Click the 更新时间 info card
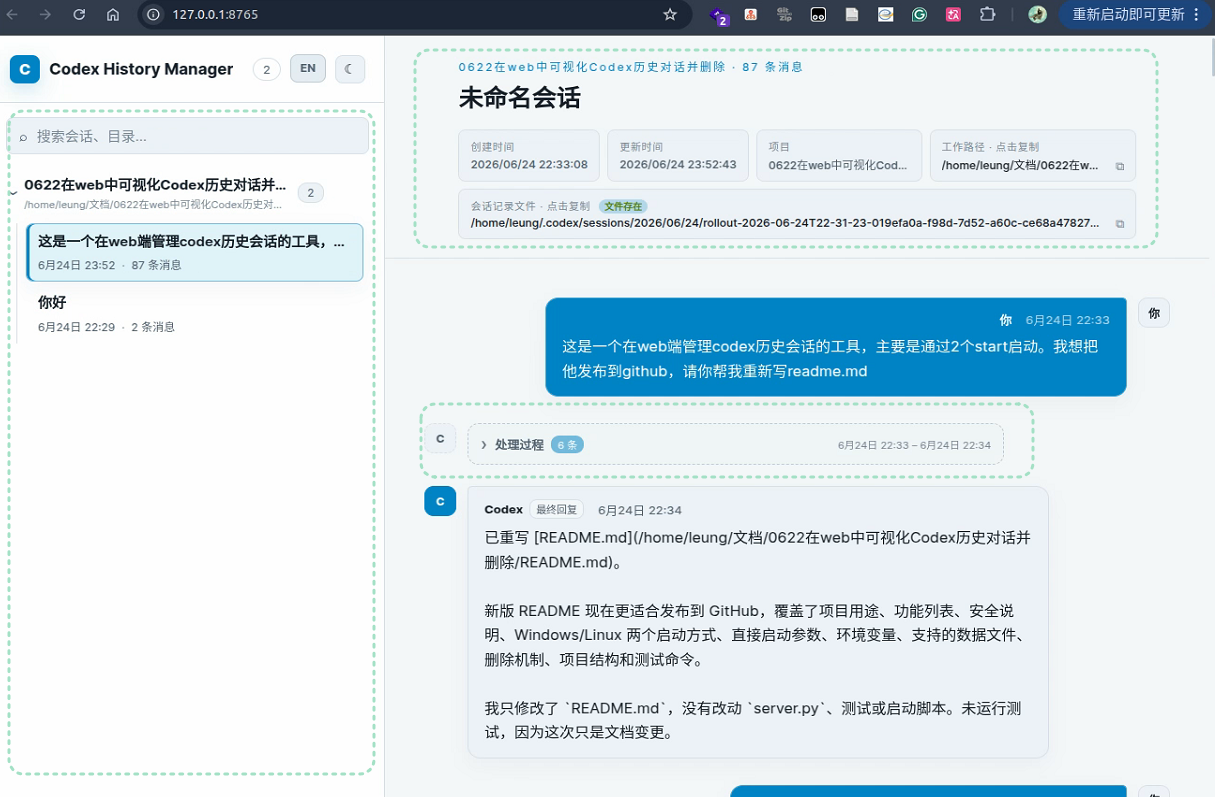Image resolution: width=1215 pixels, height=797 pixels. pos(678,156)
